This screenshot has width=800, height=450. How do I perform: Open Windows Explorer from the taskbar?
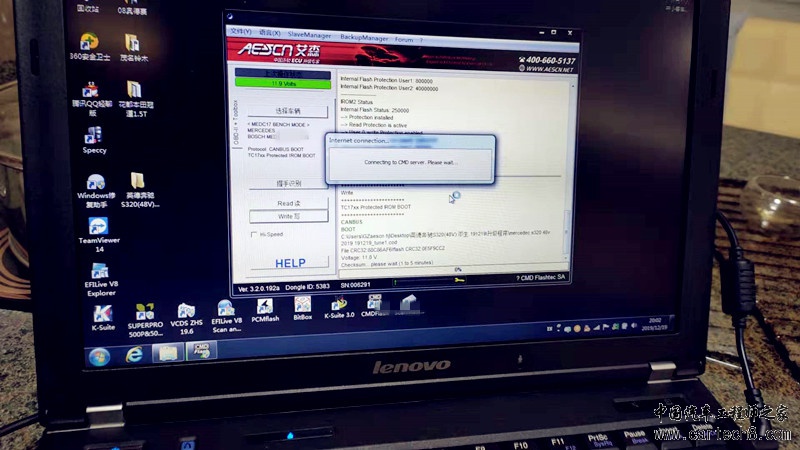(x=168, y=352)
